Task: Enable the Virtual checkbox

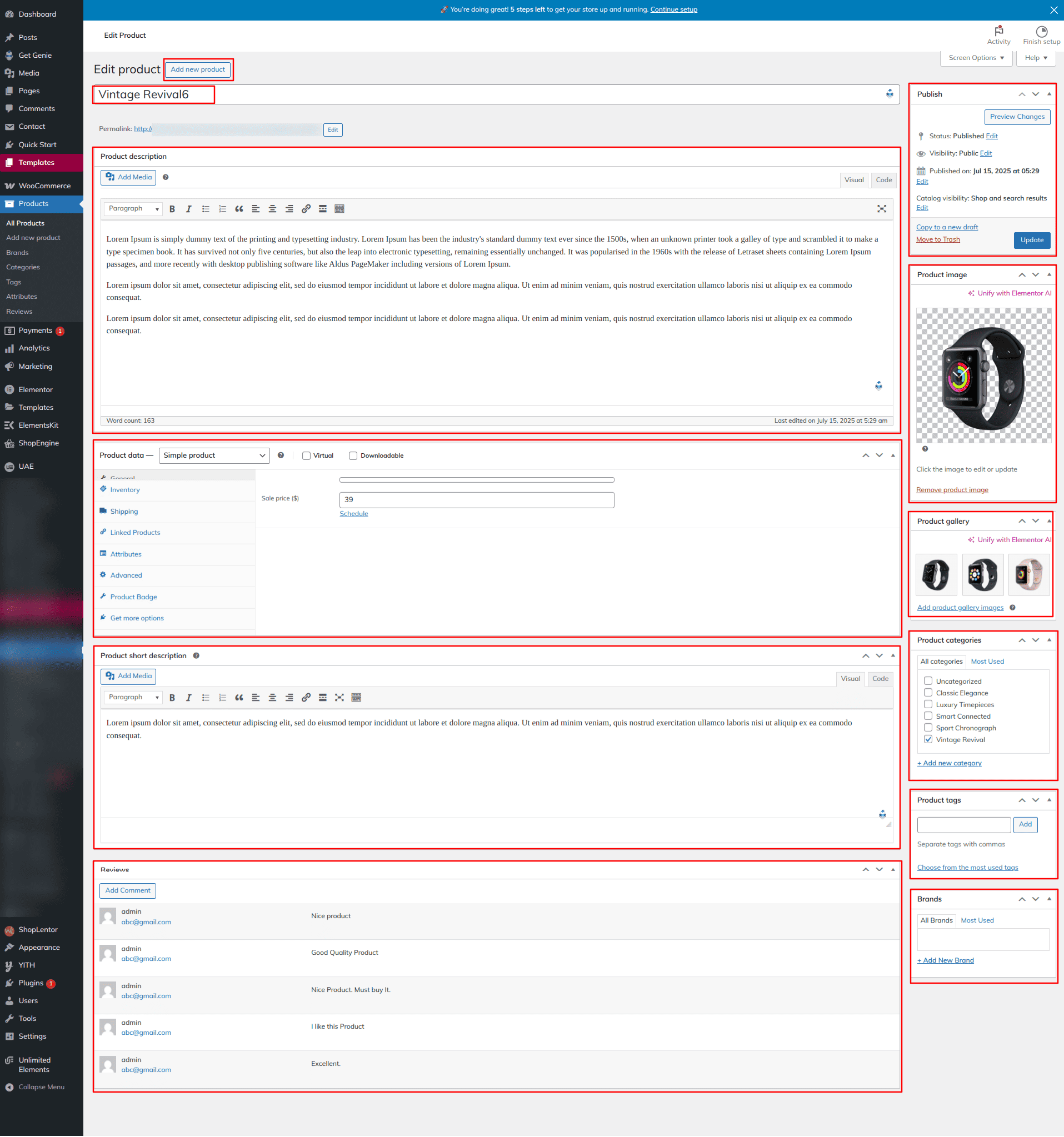Action: 307,456
